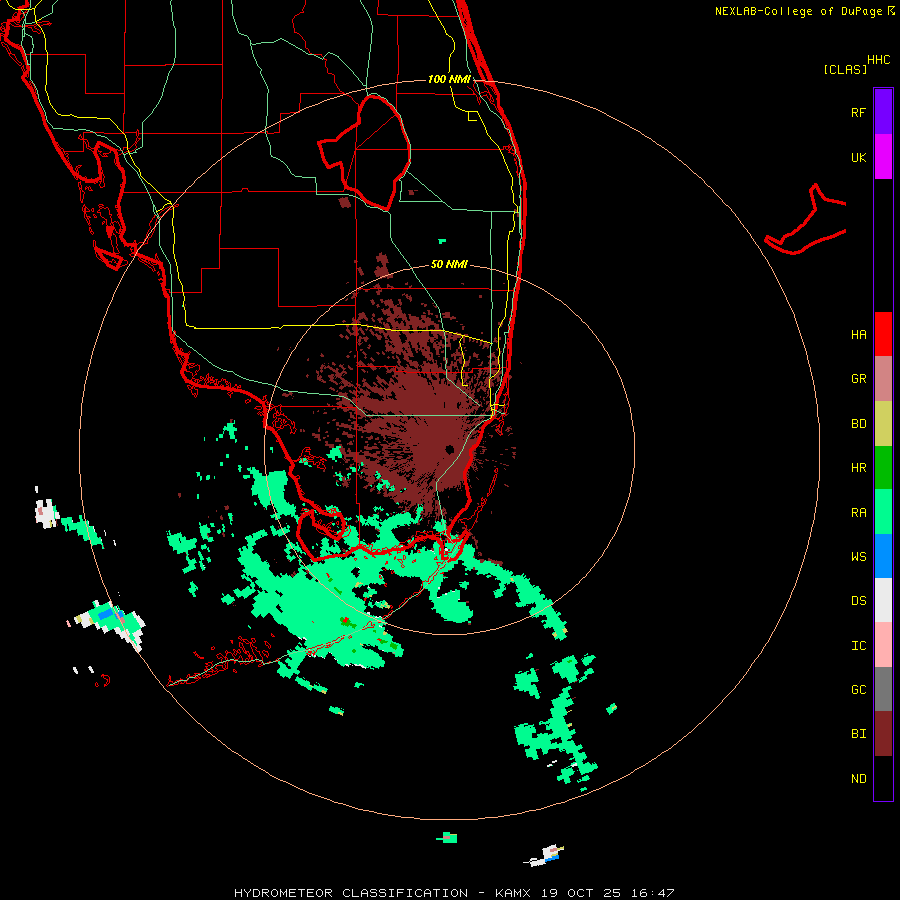Viewport: 900px width, 900px height.
Task: Click the GC gray legend swatch
Action: coord(883,689)
